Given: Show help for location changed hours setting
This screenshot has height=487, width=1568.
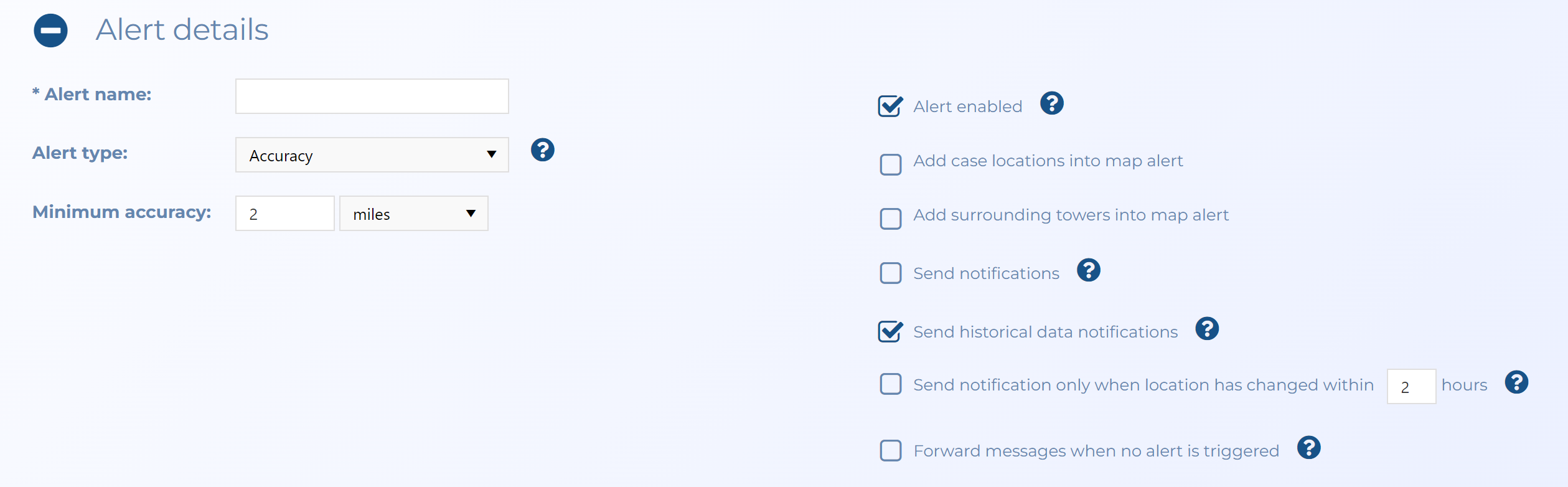Looking at the screenshot, I should (x=1516, y=382).
